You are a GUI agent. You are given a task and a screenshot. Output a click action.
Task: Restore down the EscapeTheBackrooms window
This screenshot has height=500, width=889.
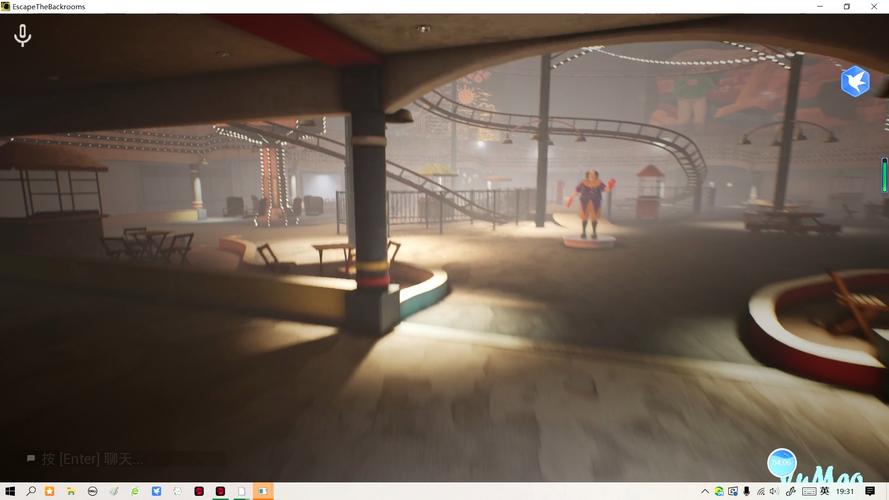click(847, 6)
